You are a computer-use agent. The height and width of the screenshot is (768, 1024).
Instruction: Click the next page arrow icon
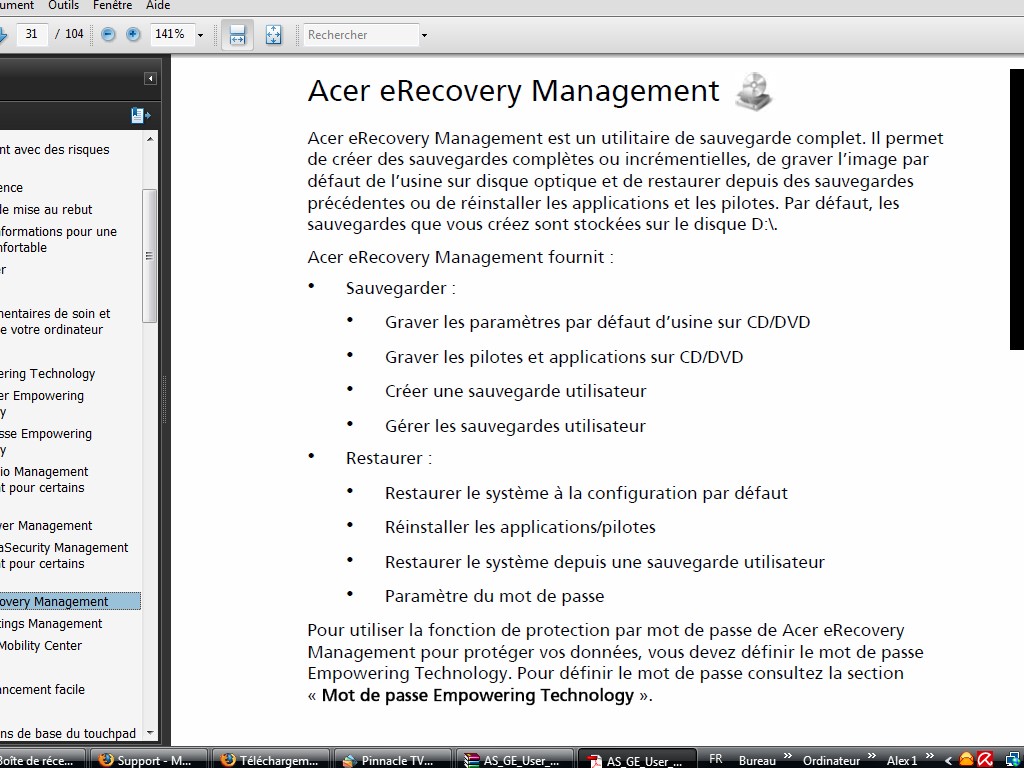pos(3,35)
